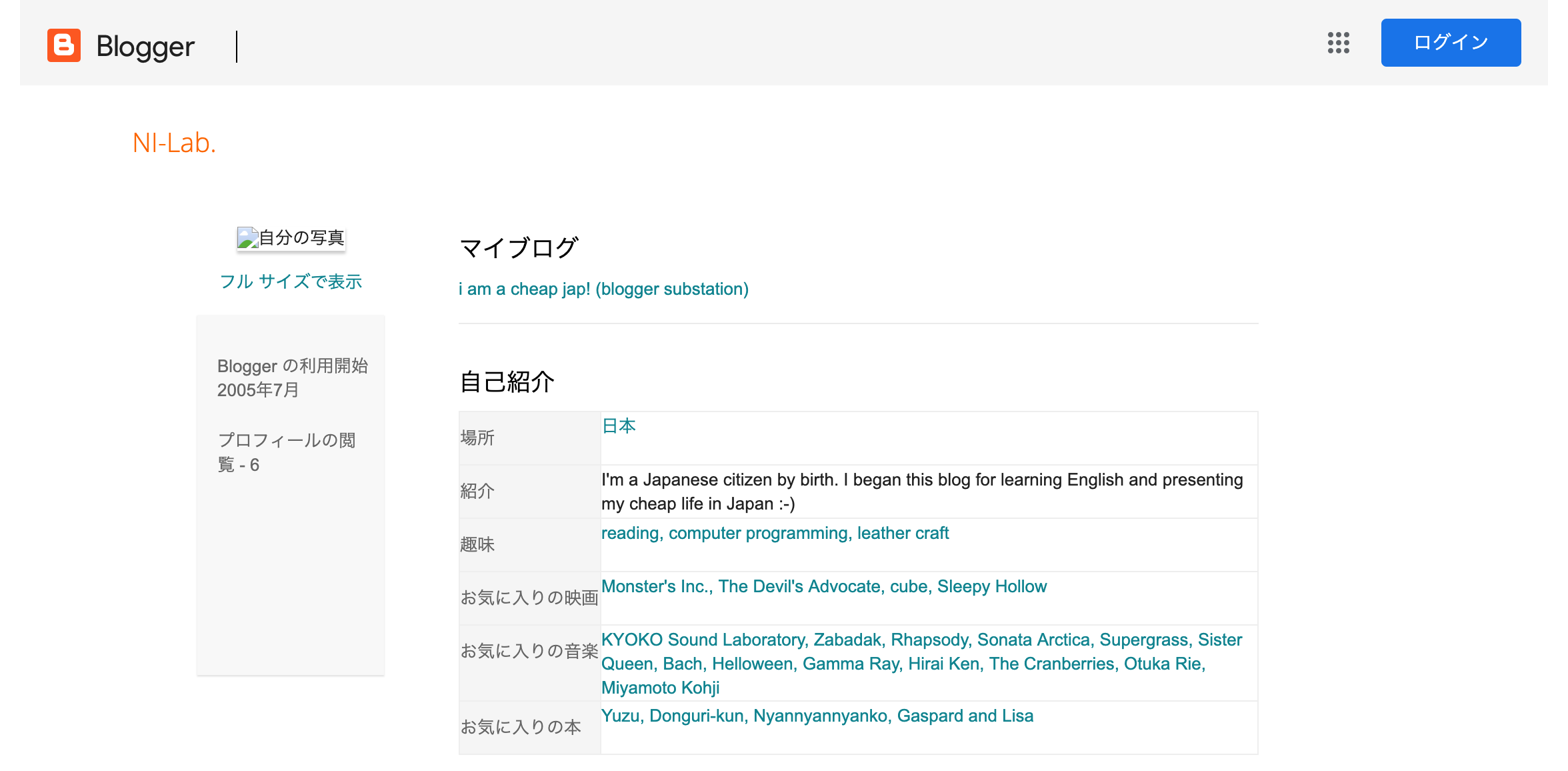Click the Rhapsody music link
This screenshot has height=771, width=1568.
pos(929,640)
